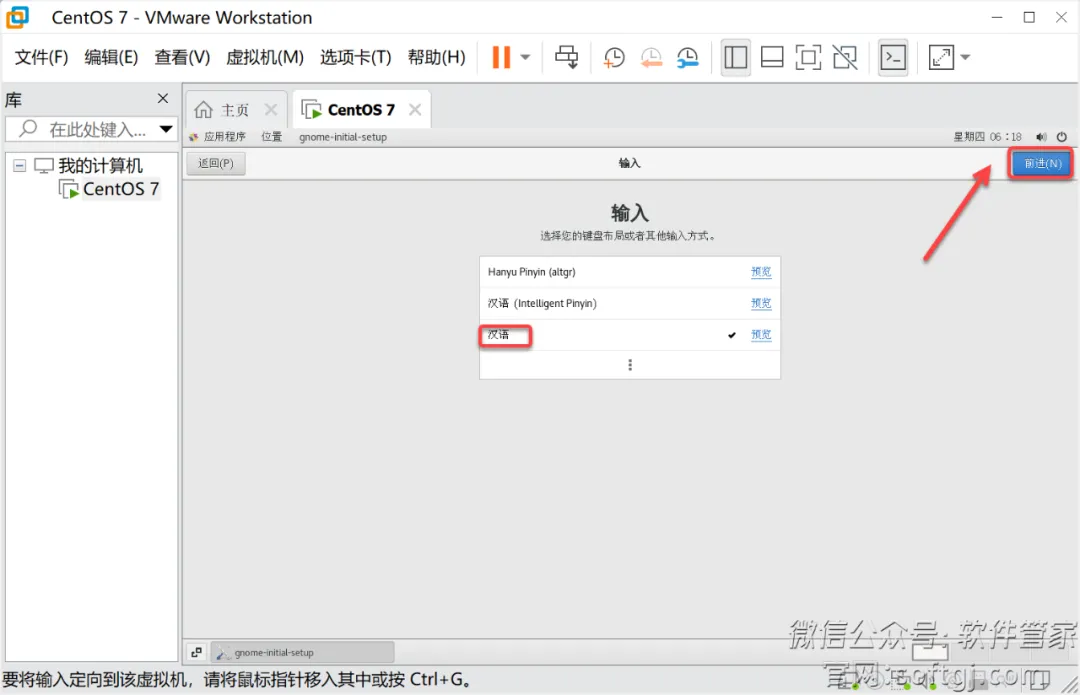Click gnome-initial-setup in the top bar

click(x=343, y=137)
